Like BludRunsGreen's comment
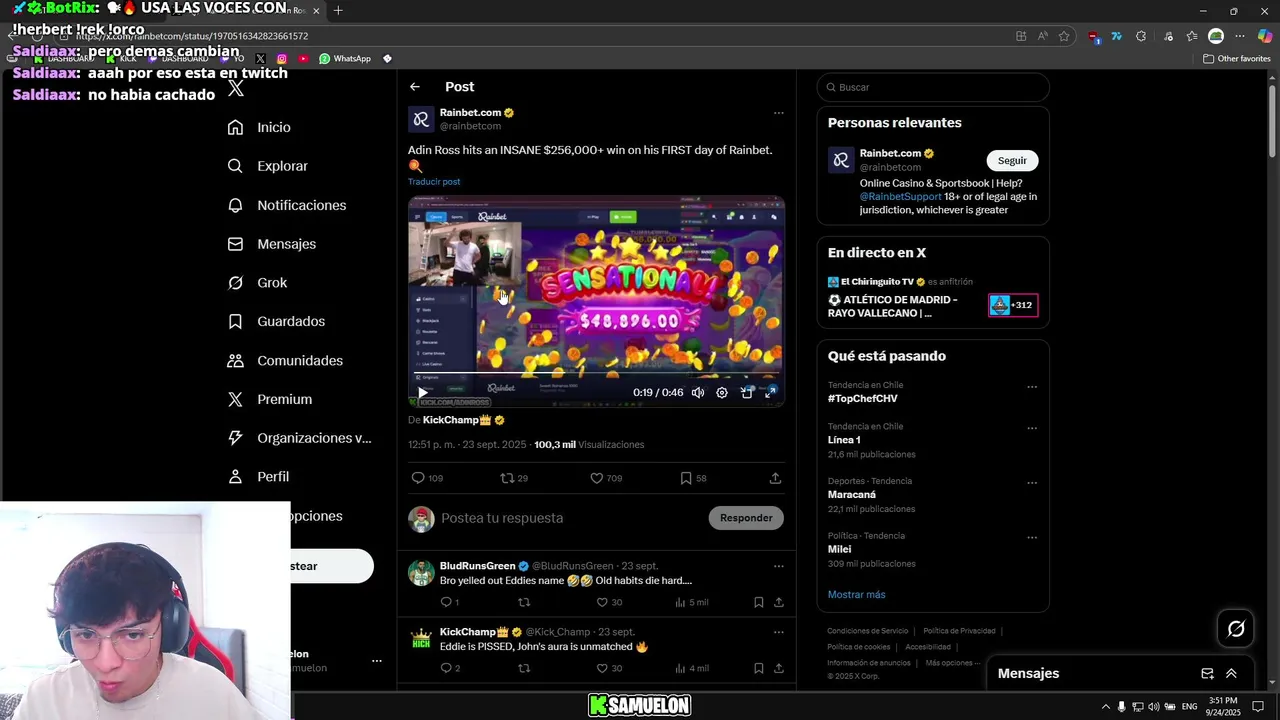This screenshot has width=1280, height=720. (x=609, y=602)
